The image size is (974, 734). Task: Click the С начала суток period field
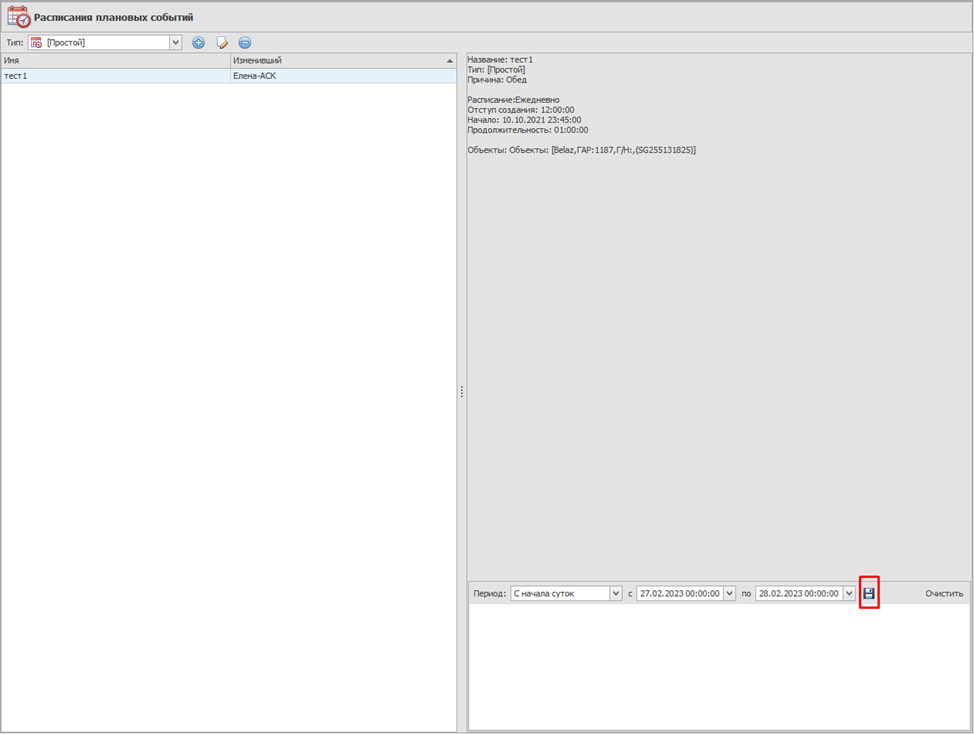559,594
